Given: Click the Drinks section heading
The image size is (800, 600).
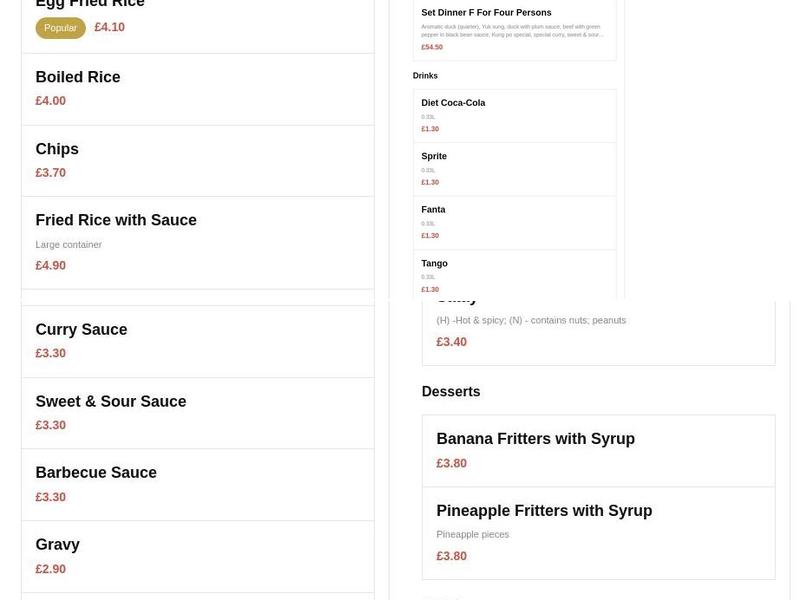Looking at the screenshot, I should (x=425, y=76).
